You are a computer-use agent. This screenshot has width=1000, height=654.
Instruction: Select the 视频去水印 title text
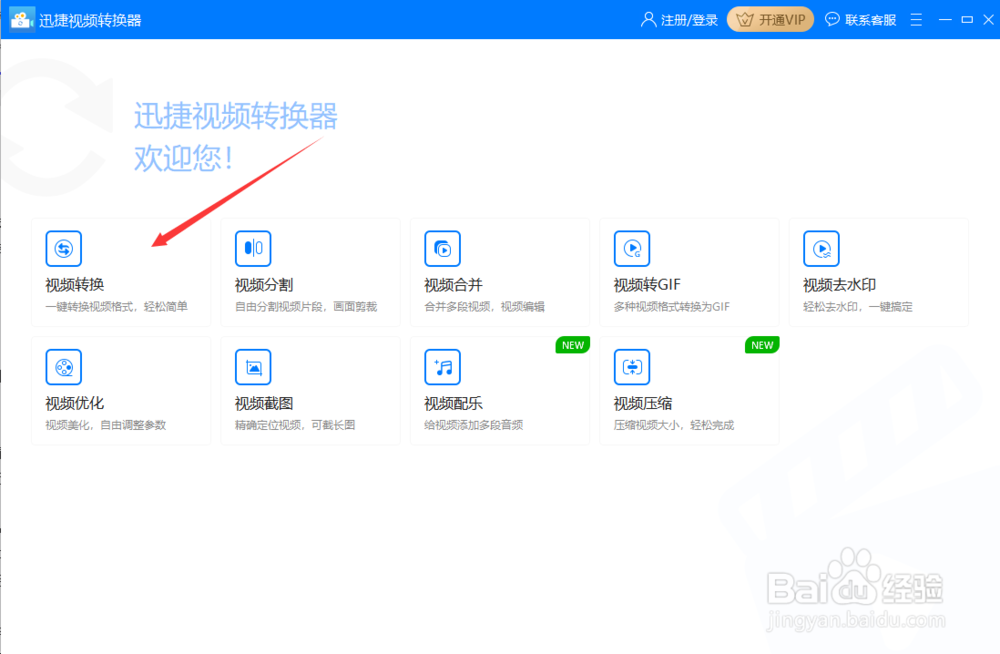click(839, 285)
